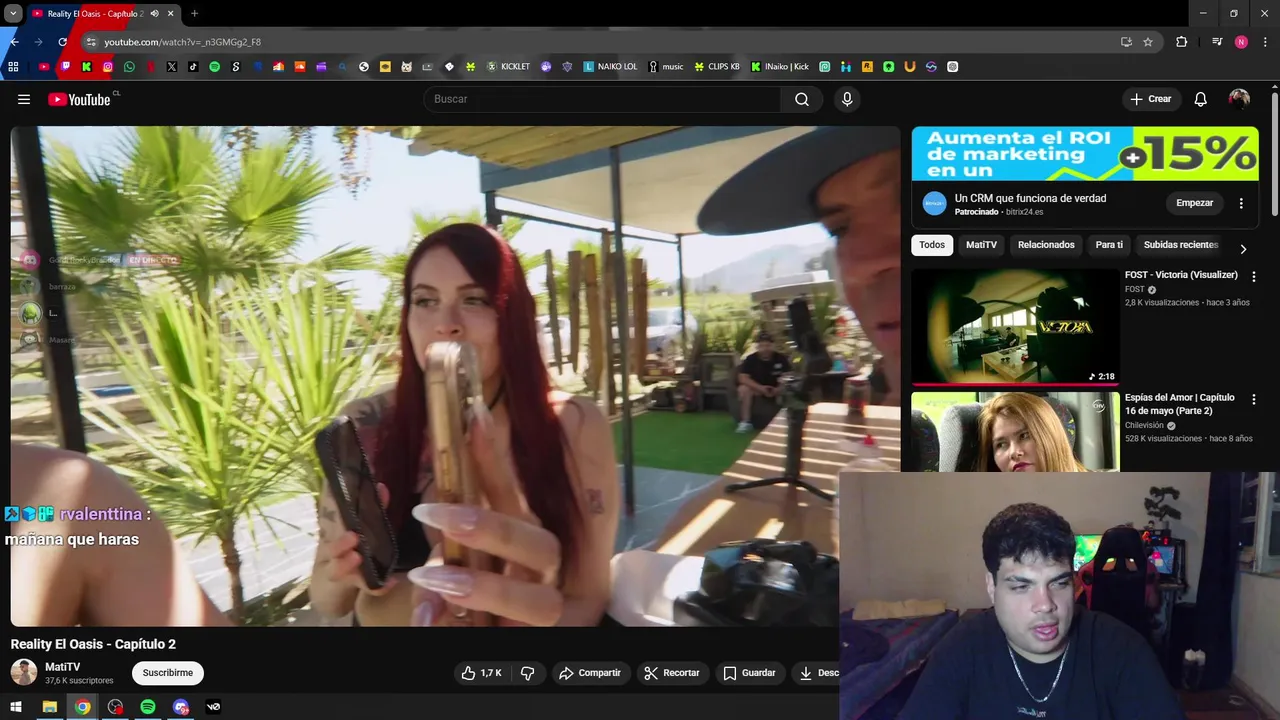
Task: Open Twitch bookmark in bookmarks bar
Action: pos(65,67)
